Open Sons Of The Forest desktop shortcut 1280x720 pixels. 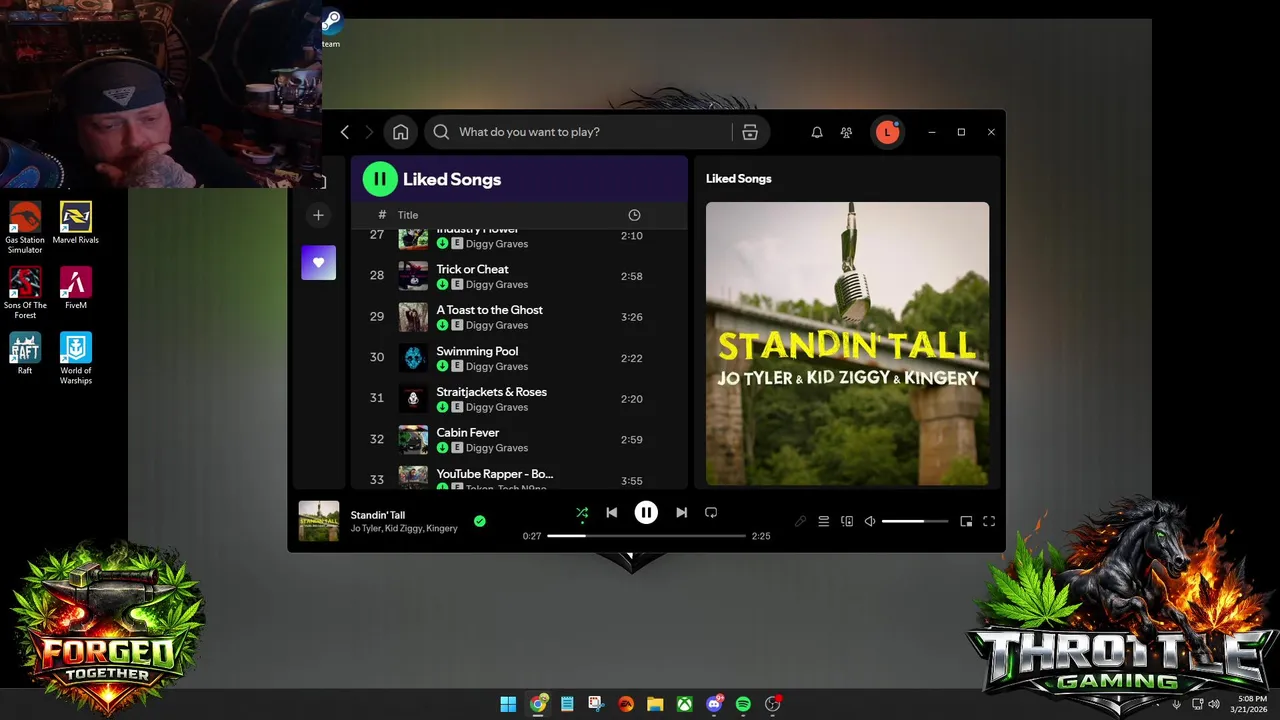click(25, 293)
